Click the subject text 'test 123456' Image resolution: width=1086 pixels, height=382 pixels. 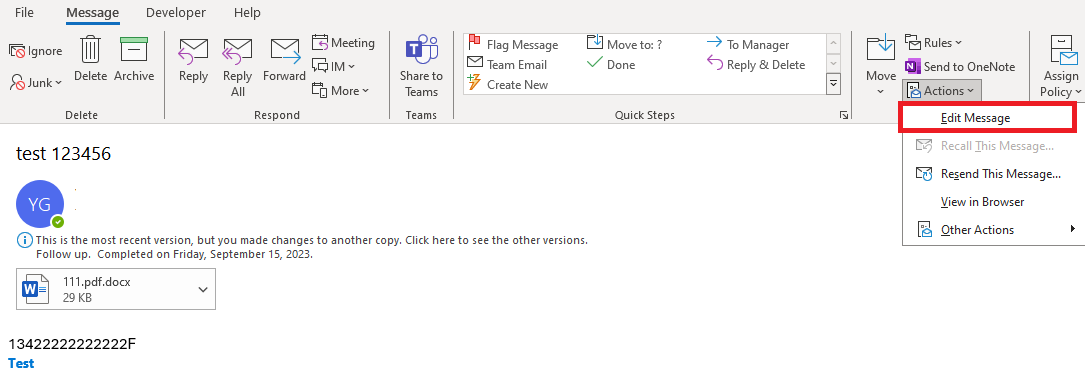(63, 154)
